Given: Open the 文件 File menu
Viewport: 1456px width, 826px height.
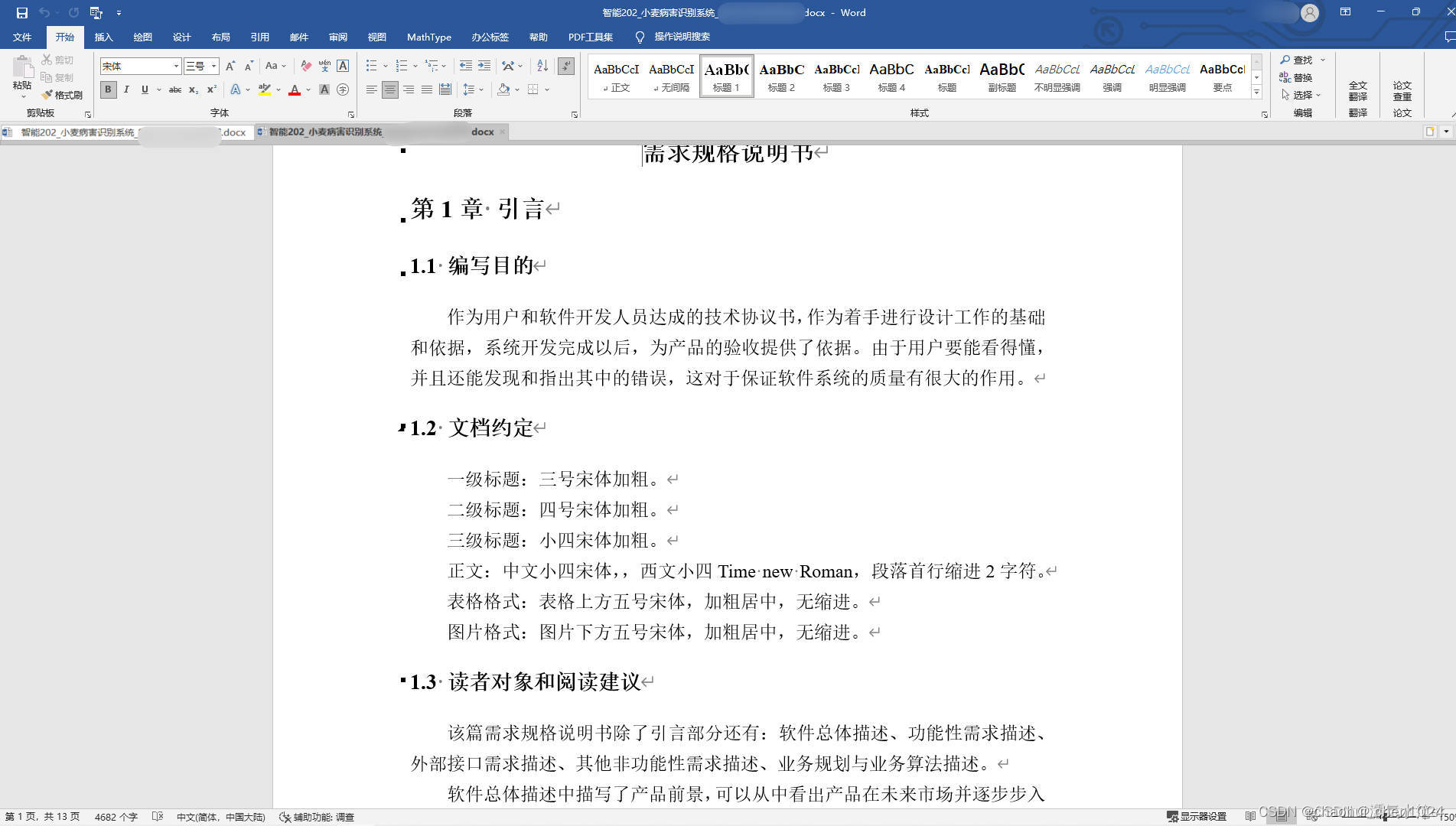Looking at the screenshot, I should pos(22,37).
